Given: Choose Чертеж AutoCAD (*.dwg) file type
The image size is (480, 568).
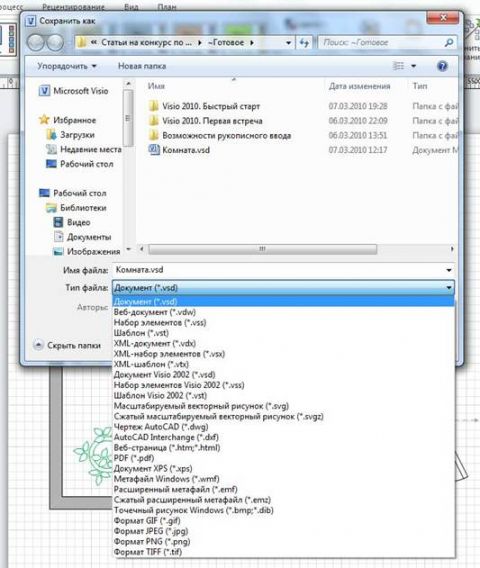Looking at the screenshot, I should point(284,427).
